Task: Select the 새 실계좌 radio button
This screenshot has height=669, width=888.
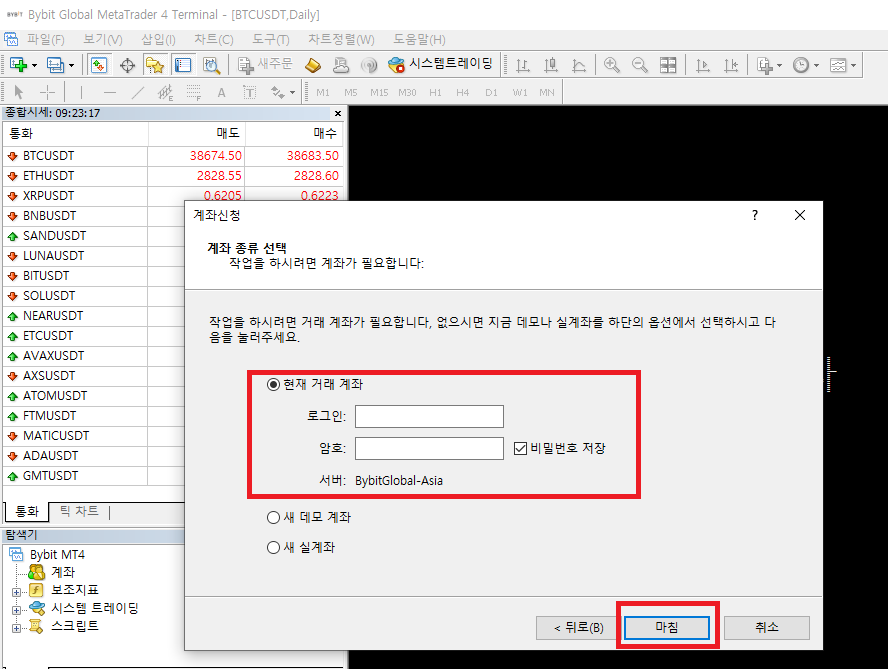Action: point(274,547)
